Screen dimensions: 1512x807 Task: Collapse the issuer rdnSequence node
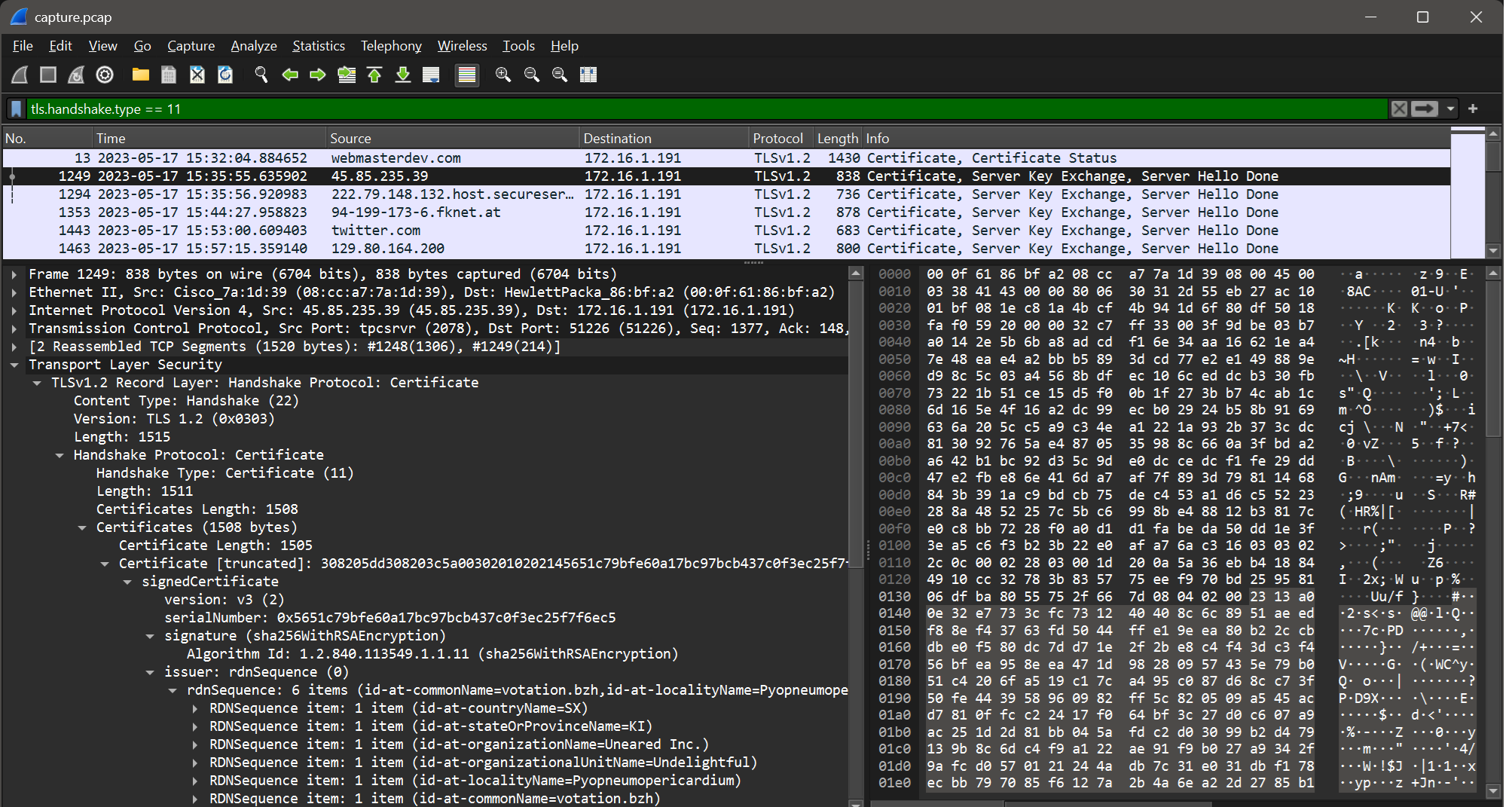coord(150,672)
